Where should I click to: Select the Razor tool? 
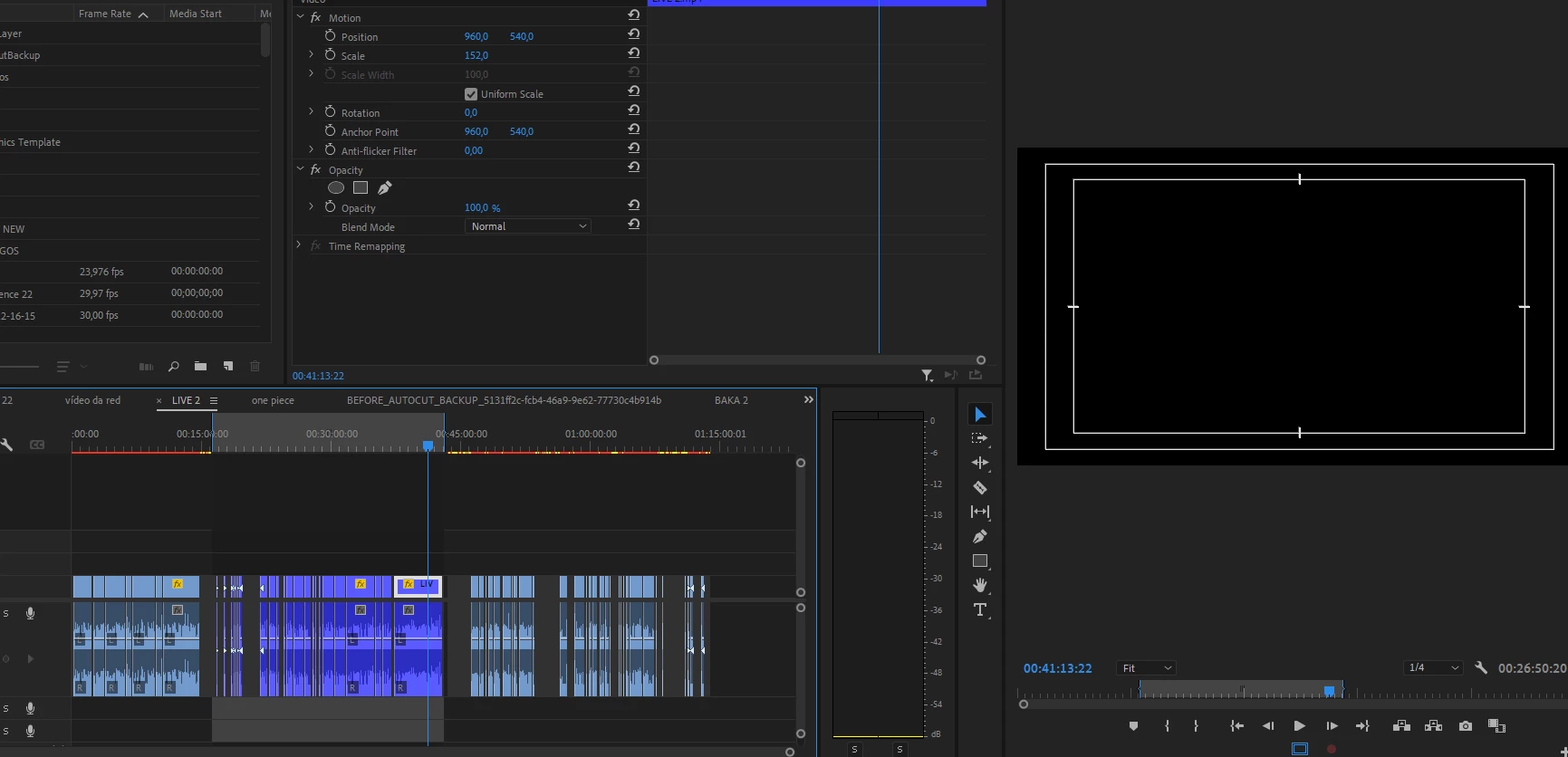(x=980, y=487)
